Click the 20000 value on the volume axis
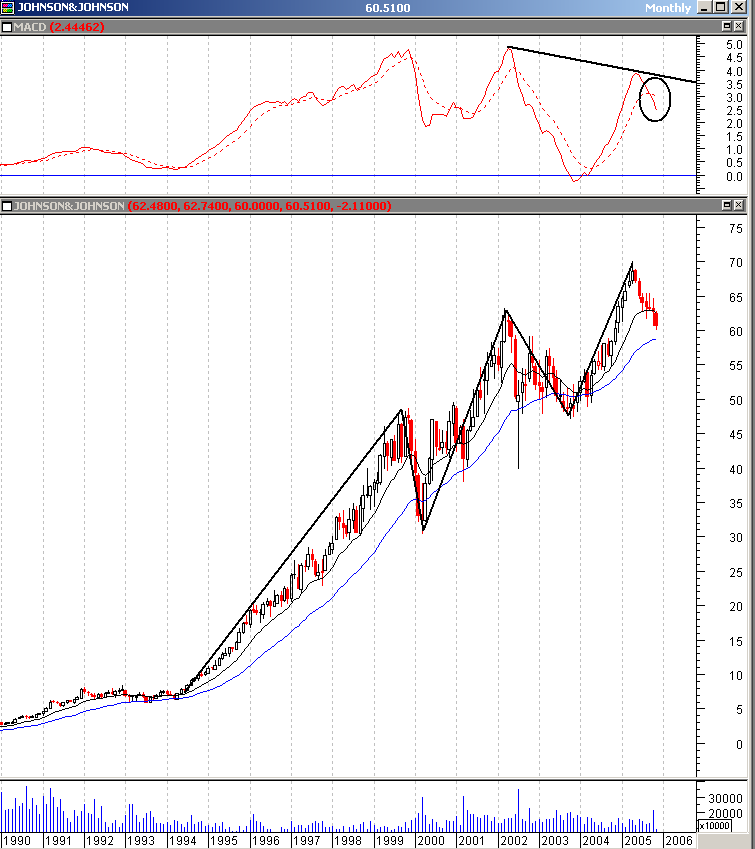 pos(725,813)
